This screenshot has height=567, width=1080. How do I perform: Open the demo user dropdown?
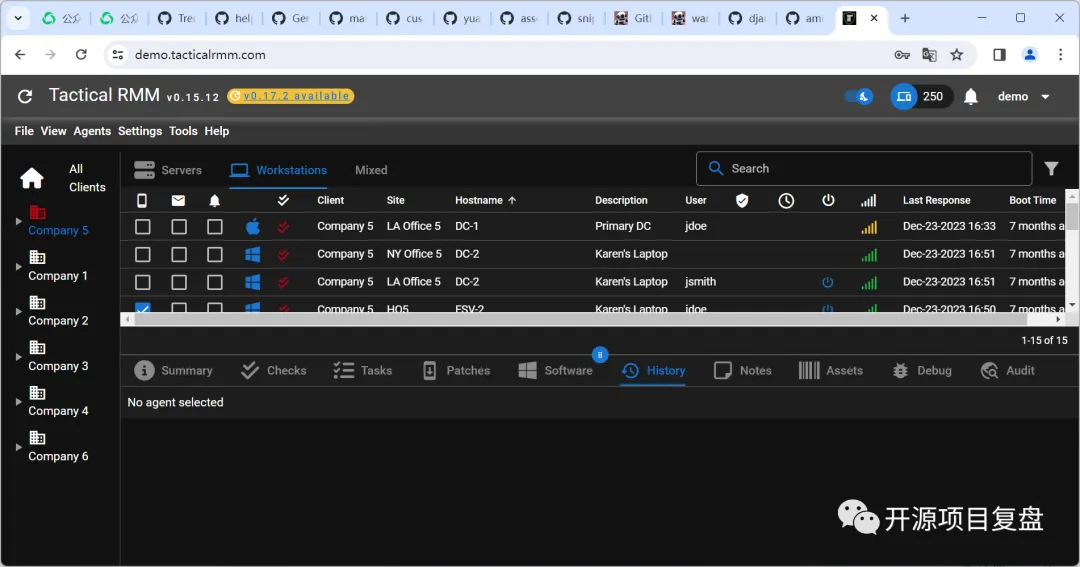[x=1024, y=97]
